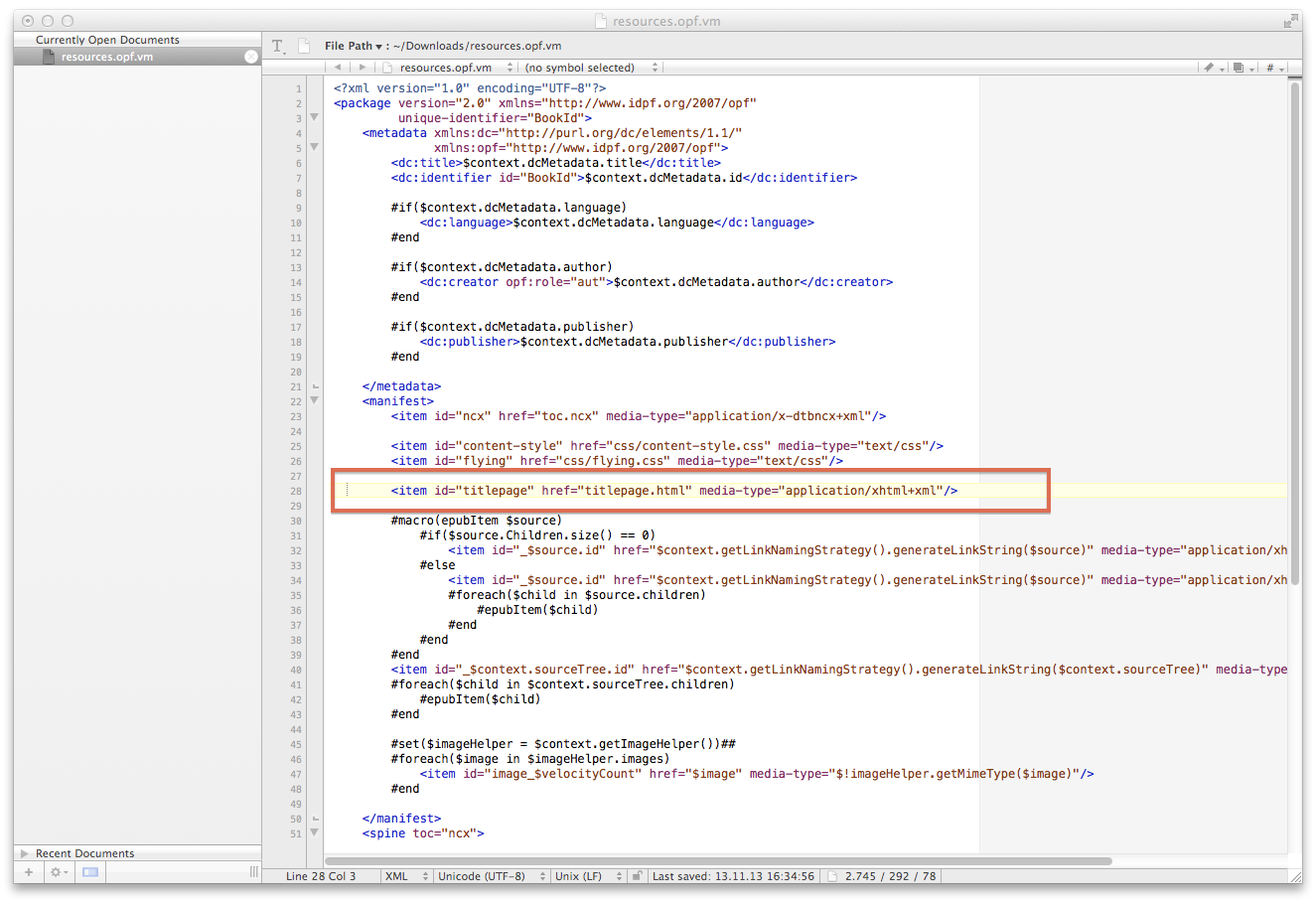The width and height of the screenshot is (1316, 903).
Task: Open the marker pen icon menu
Action: [x=1213, y=68]
